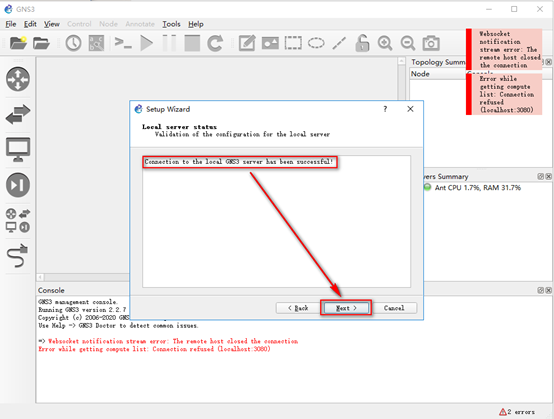Stop all nodes with stop icon
554x419 pixels.
(192, 43)
